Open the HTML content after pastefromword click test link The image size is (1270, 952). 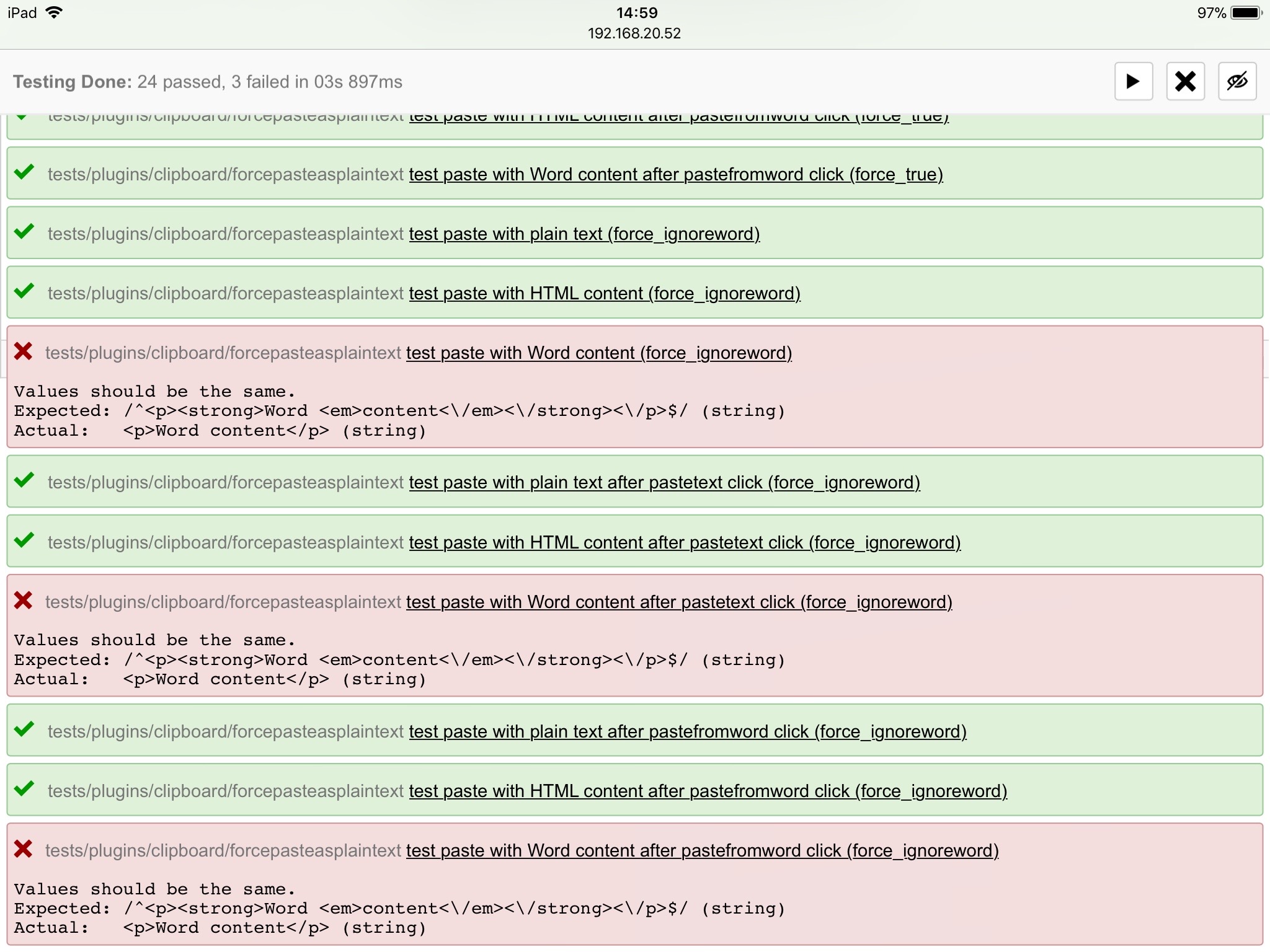(x=707, y=791)
